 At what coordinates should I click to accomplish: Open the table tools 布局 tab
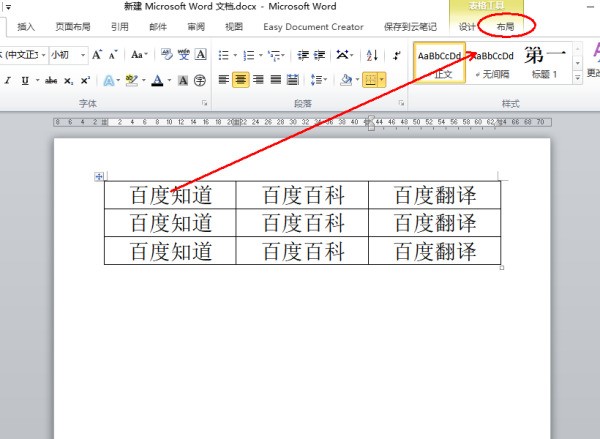505,27
